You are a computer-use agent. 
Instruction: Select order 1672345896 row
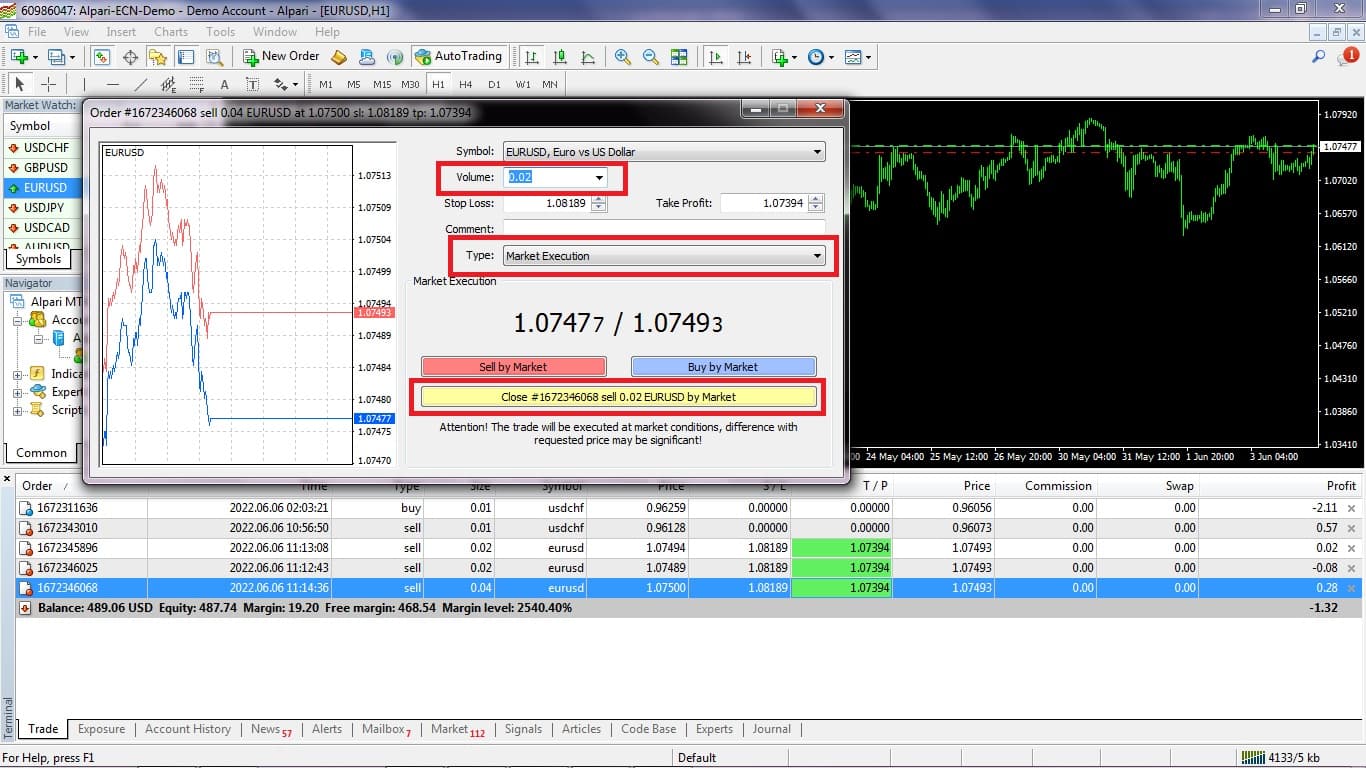pyautogui.click(x=689, y=548)
